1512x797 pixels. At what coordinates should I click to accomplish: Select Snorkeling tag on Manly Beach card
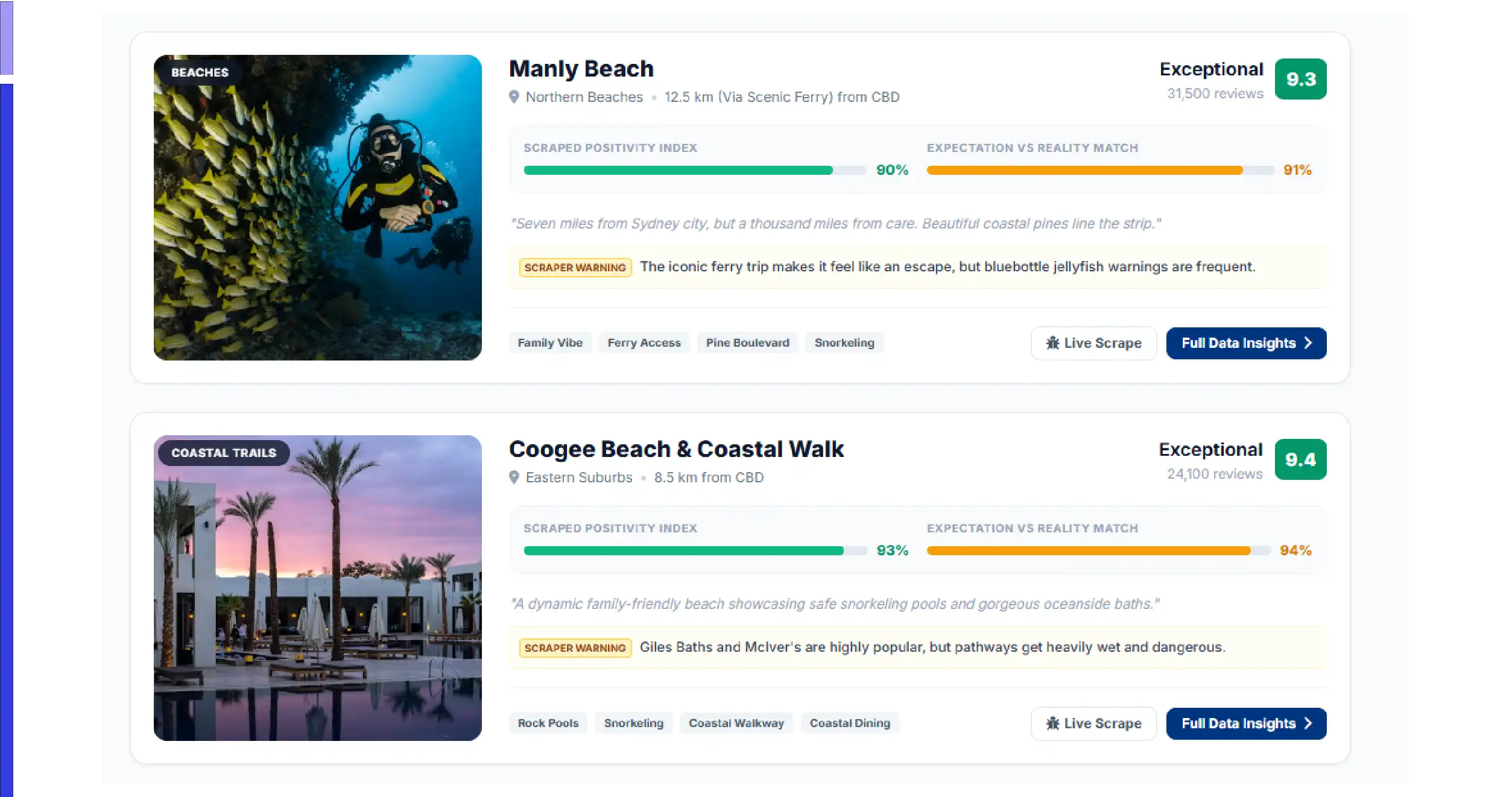coord(844,342)
